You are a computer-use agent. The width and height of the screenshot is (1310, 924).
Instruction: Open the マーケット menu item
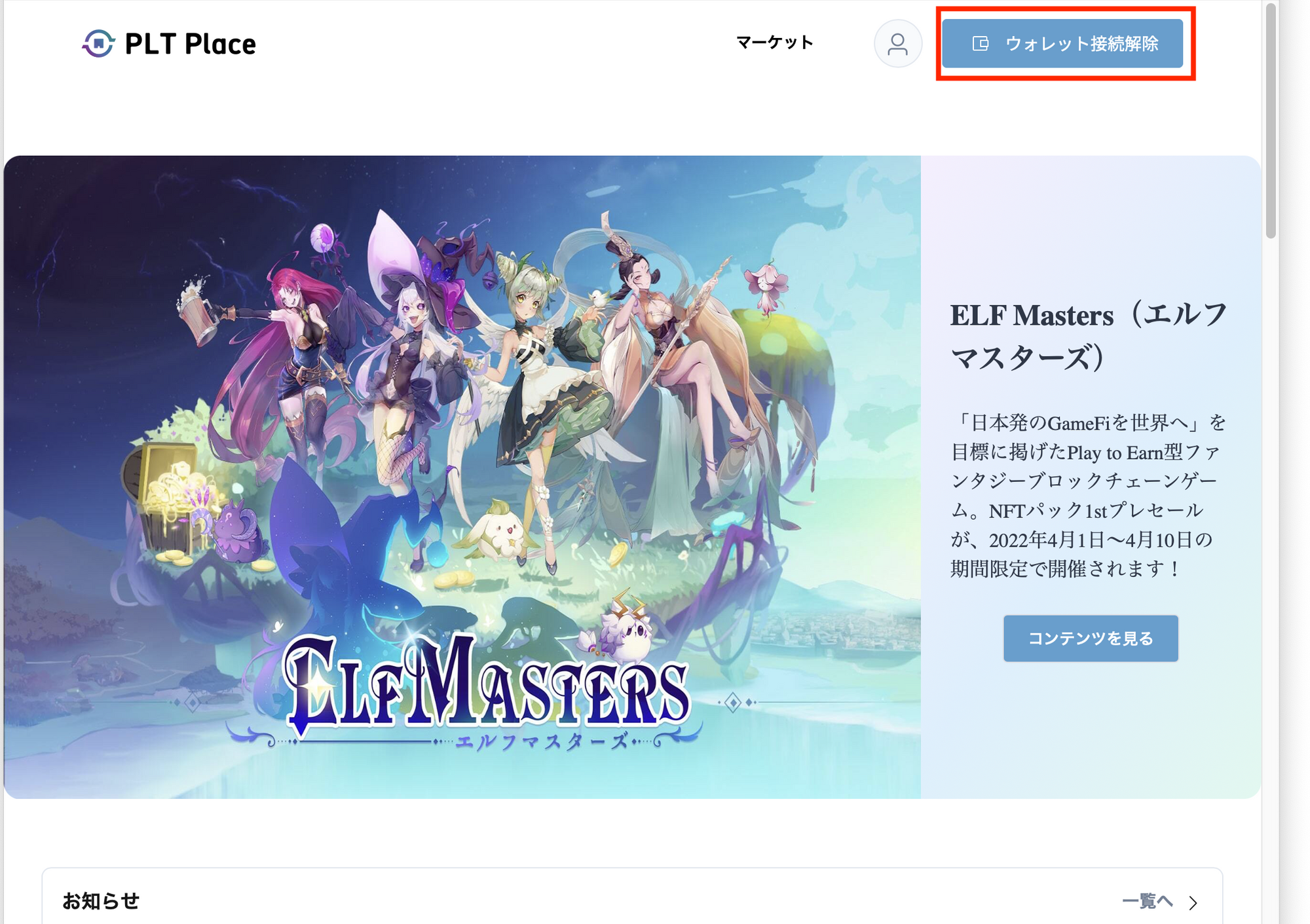774,43
